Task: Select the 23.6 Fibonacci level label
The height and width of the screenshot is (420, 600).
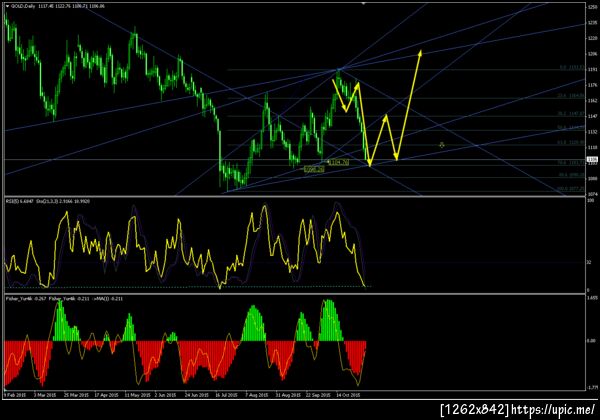Action: 571,96
